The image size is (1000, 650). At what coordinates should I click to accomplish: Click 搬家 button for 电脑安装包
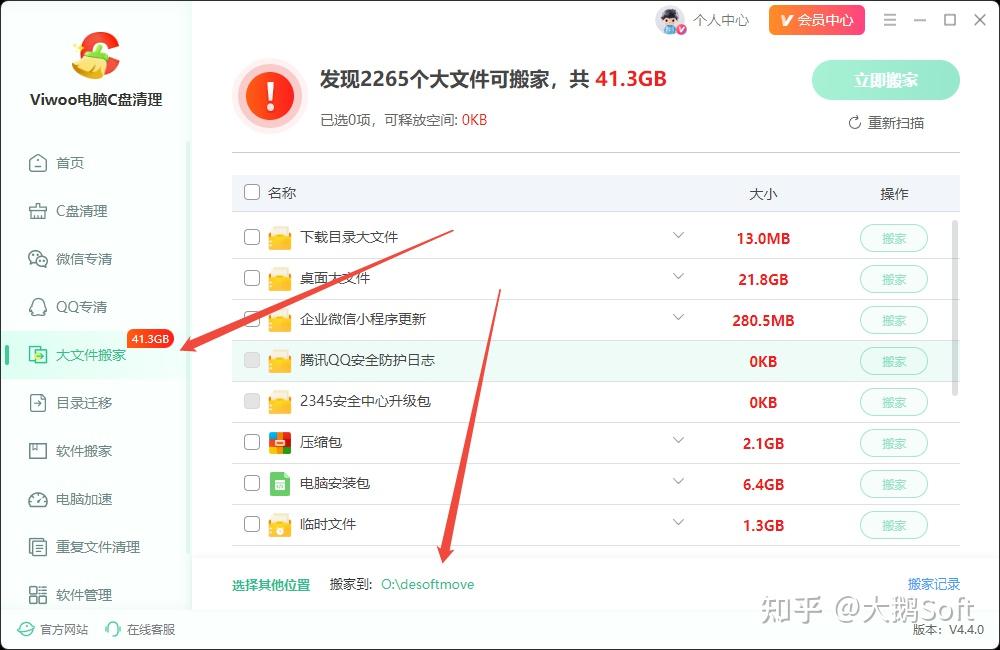pos(893,484)
